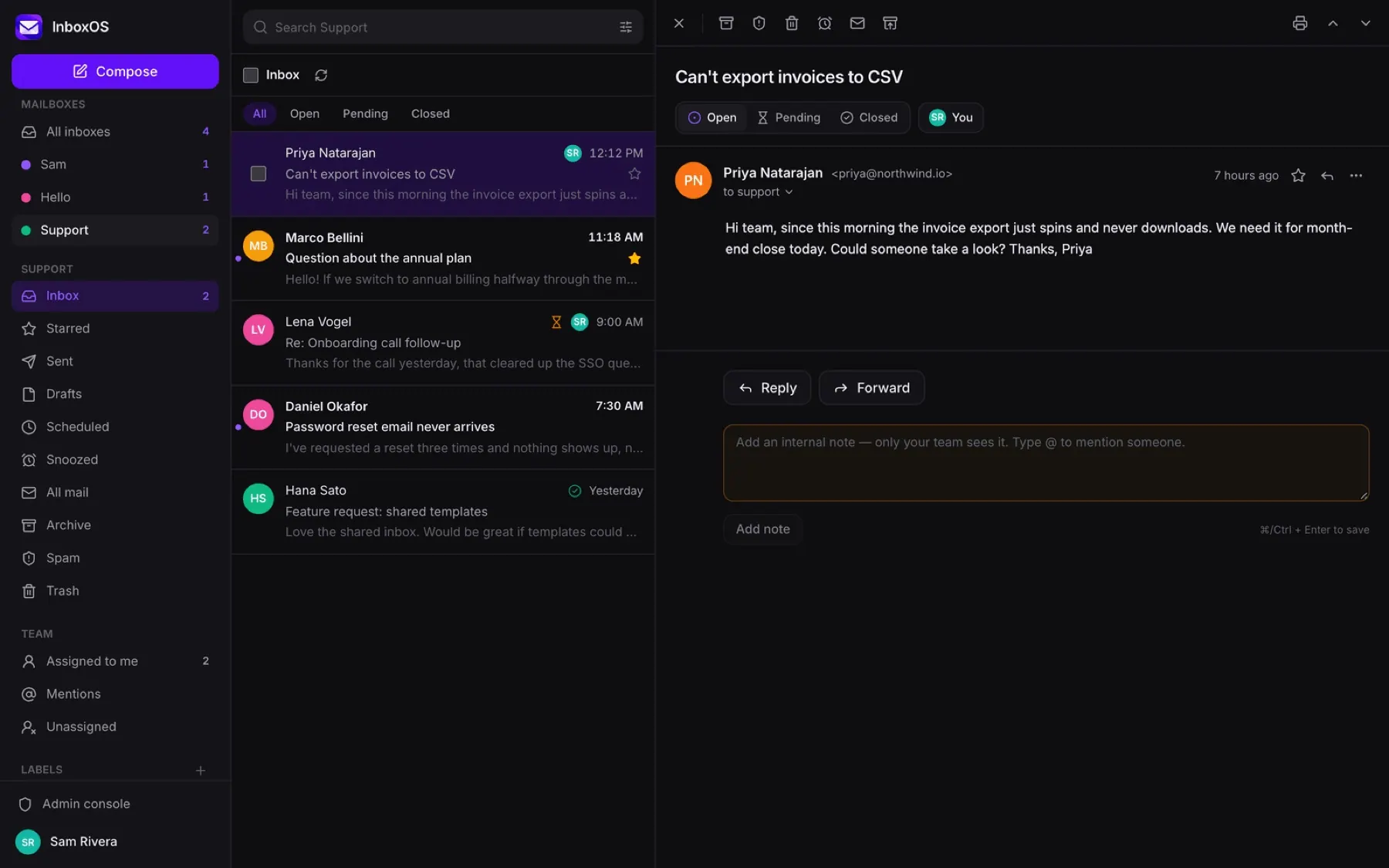Expand recipient details next to 'to support'
The width and height of the screenshot is (1389, 868).
click(789, 192)
